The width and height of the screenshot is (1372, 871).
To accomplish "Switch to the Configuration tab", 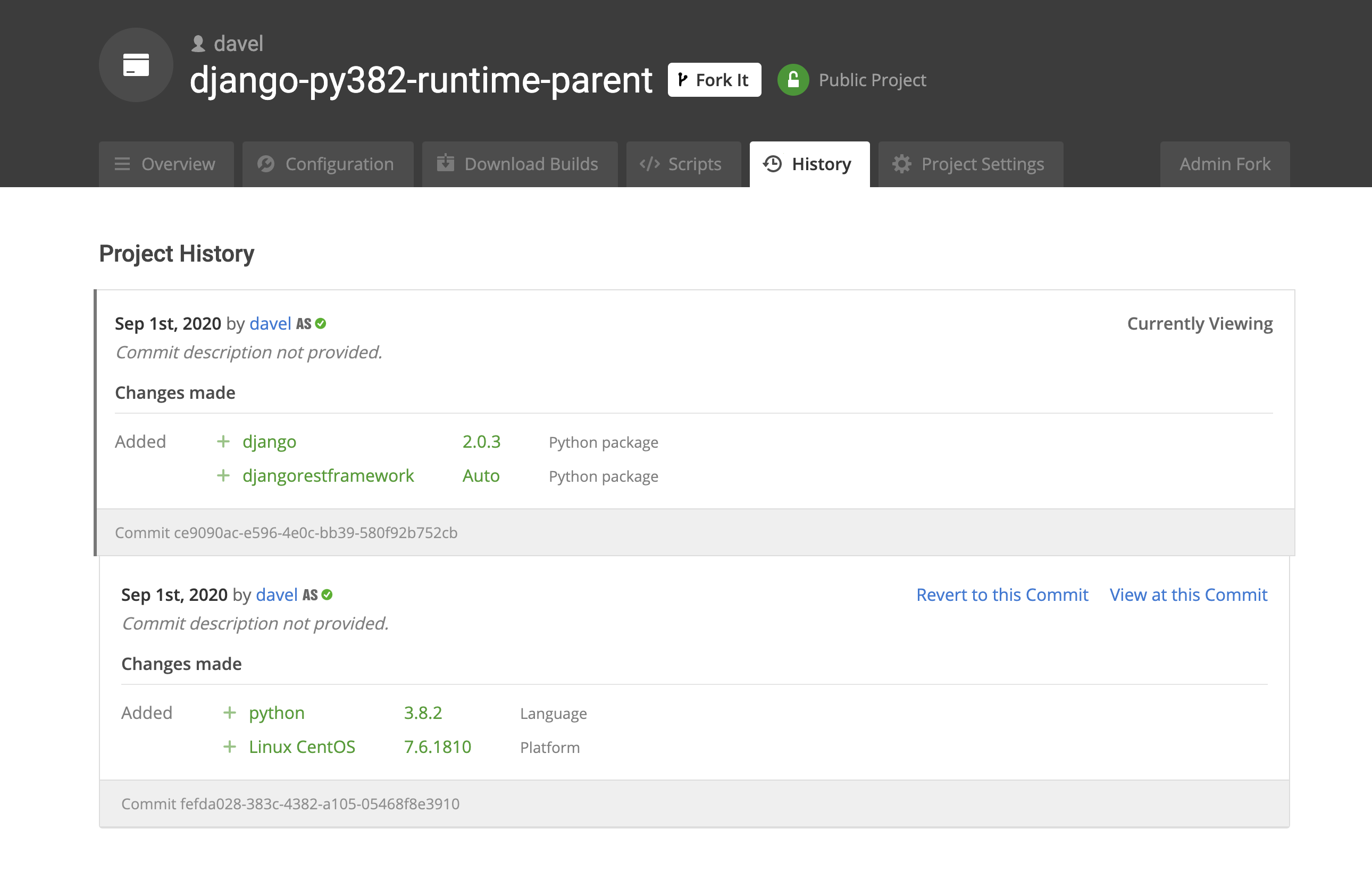I will pos(328,164).
